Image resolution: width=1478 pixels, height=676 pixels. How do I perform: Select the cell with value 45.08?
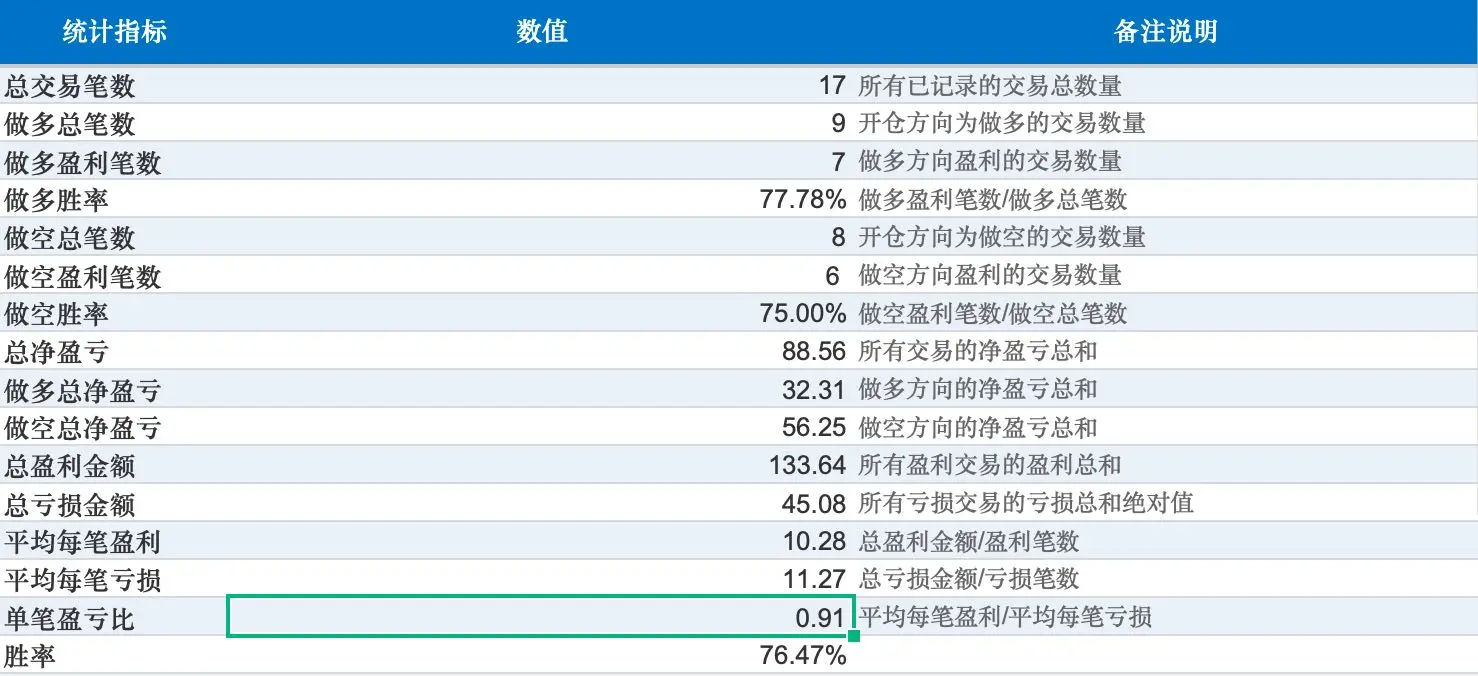click(541, 504)
